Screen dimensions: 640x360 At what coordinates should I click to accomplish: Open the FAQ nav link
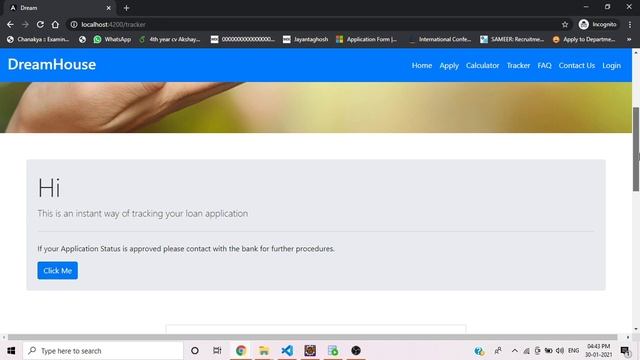coord(544,65)
